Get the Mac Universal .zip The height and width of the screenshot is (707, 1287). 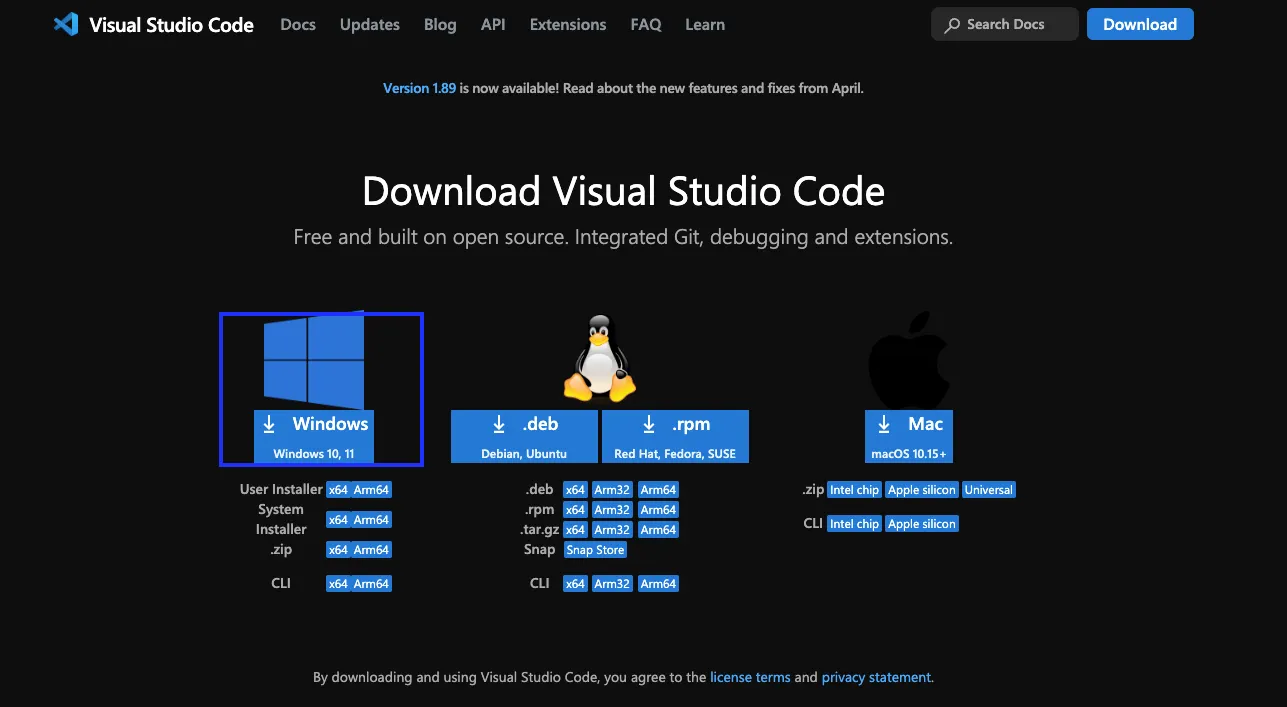989,490
